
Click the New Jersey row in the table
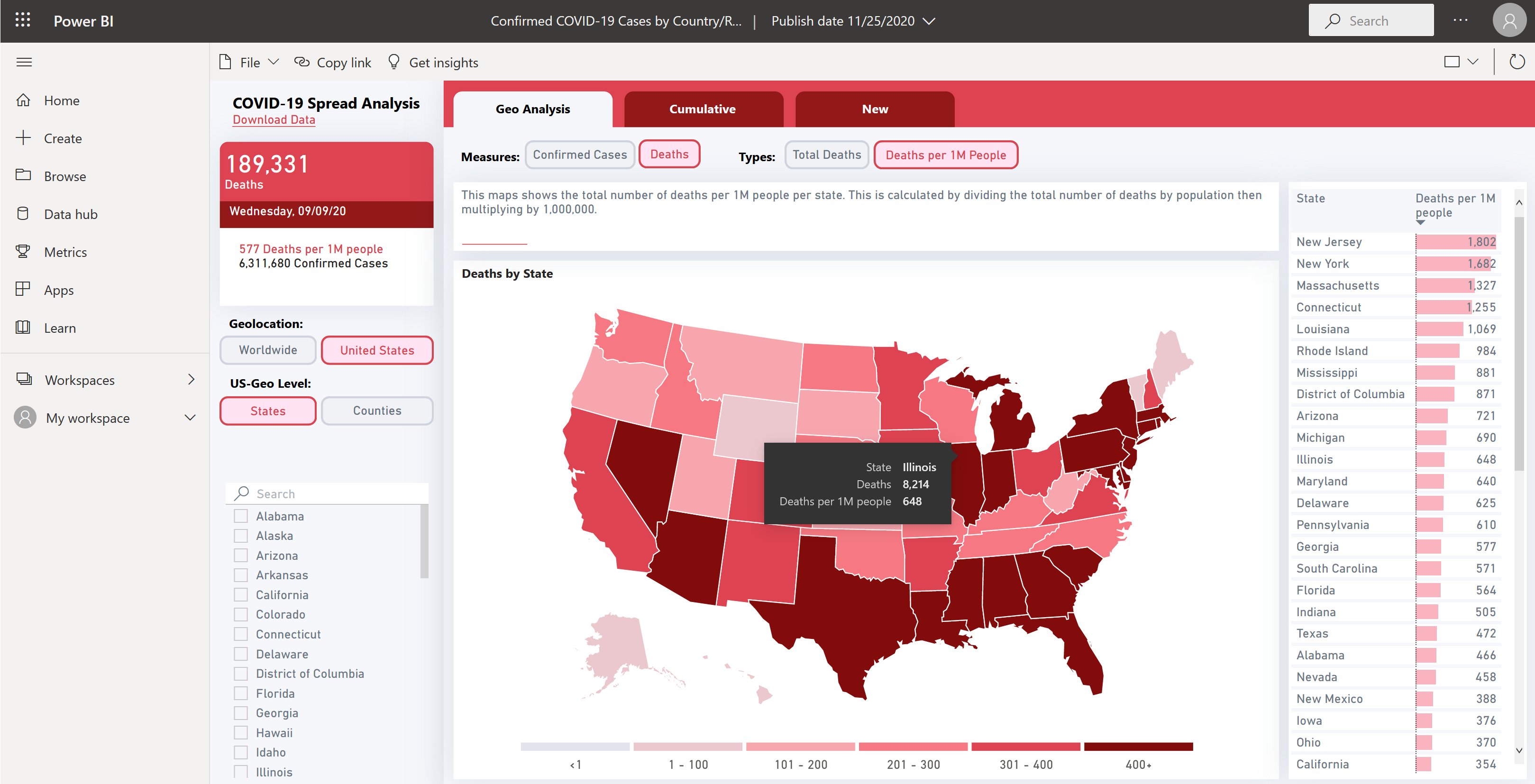coord(1395,242)
